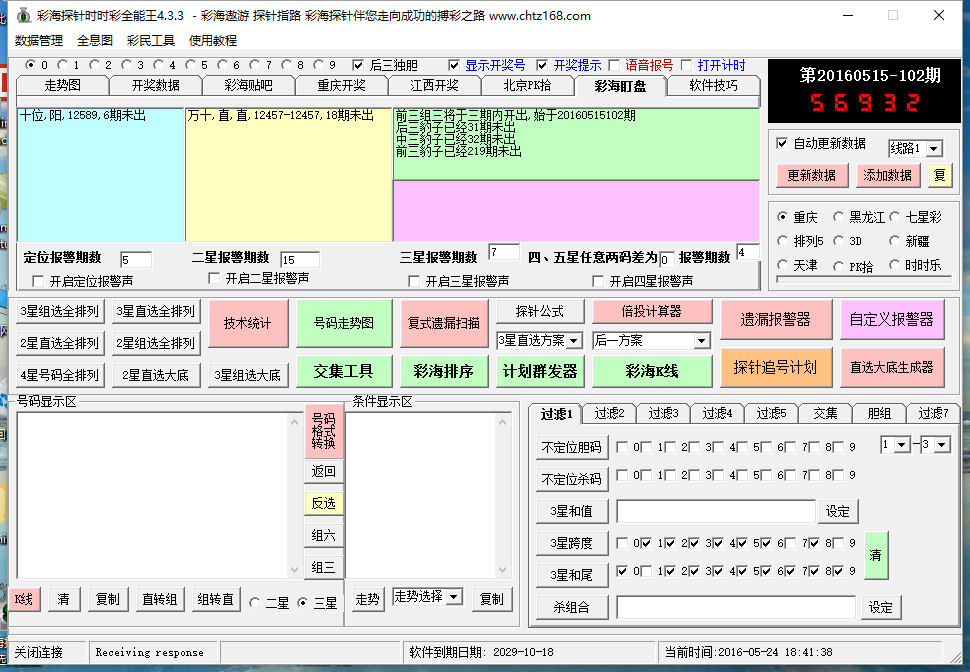Viewport: 970px width, 672px height.
Task: Launch the 倍投计算器 calculator
Action: point(651,312)
